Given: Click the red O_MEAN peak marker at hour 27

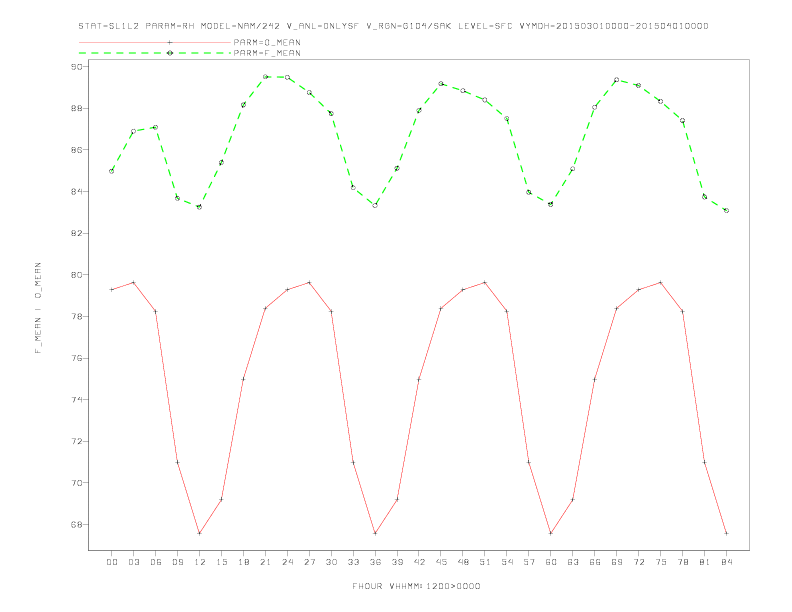Looking at the screenshot, I should click(309, 283).
